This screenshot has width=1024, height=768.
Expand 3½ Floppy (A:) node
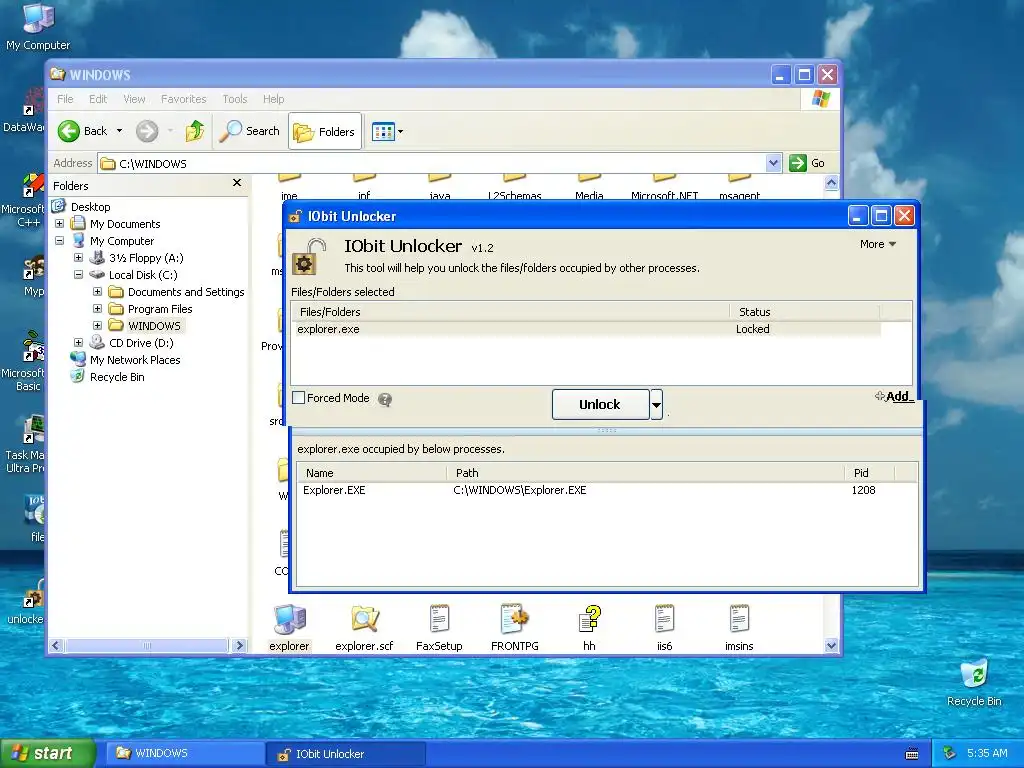78,258
